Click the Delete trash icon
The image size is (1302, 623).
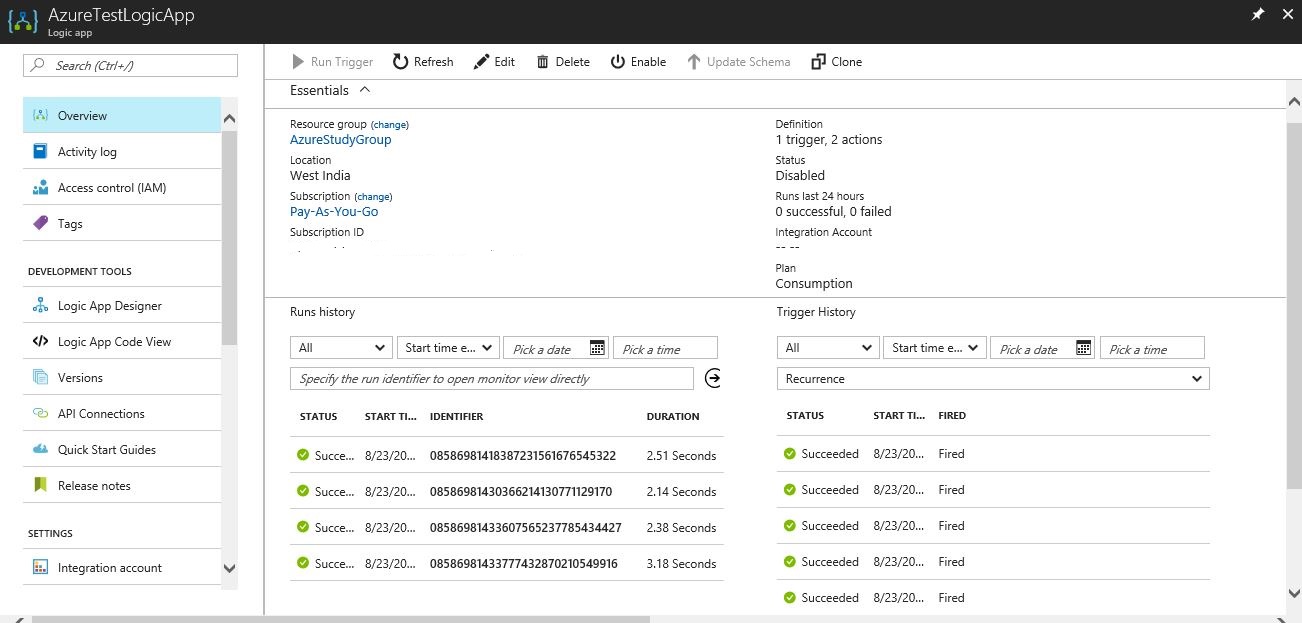pos(543,62)
